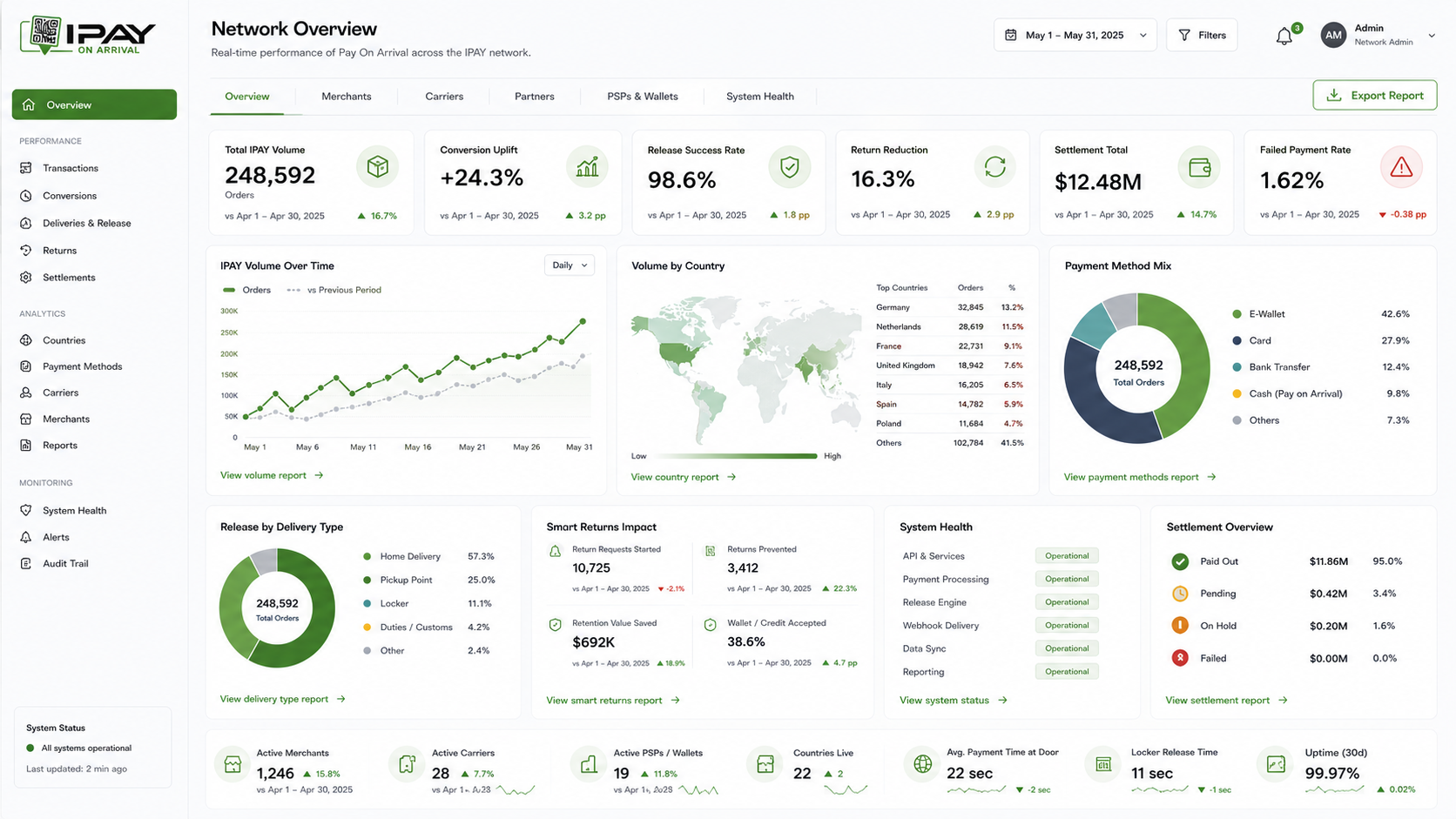The image size is (1456, 819).
Task: Click the Carriers sidebar icon
Action: tap(26, 393)
